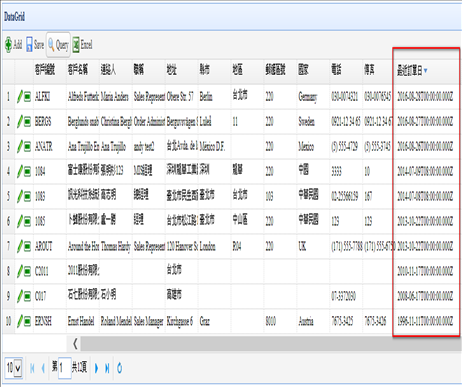Click the green icon for C2011

[27, 271]
